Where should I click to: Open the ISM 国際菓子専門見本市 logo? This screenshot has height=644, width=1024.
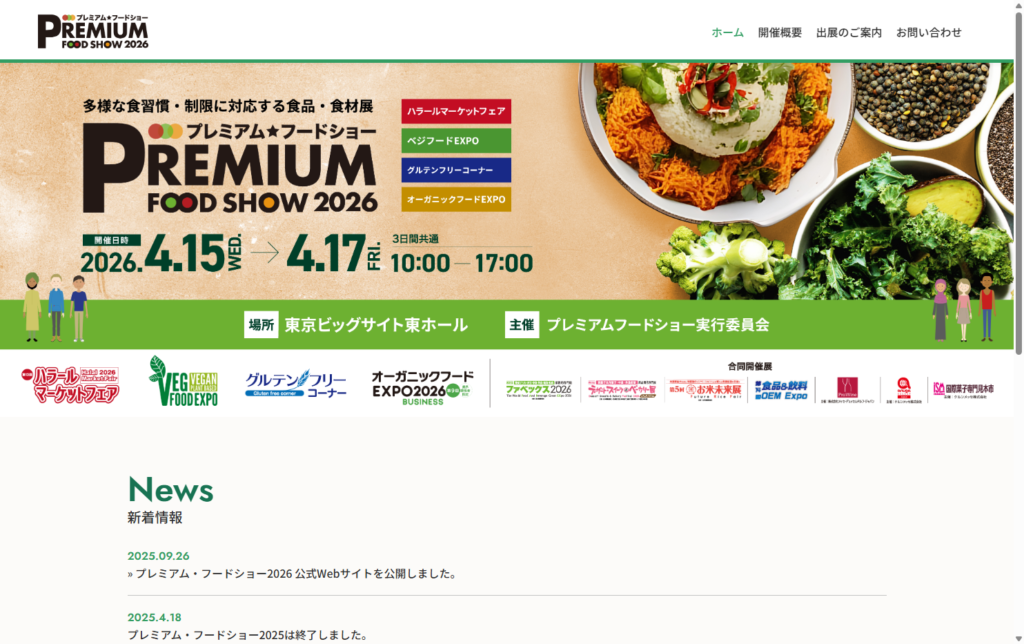pos(963,390)
